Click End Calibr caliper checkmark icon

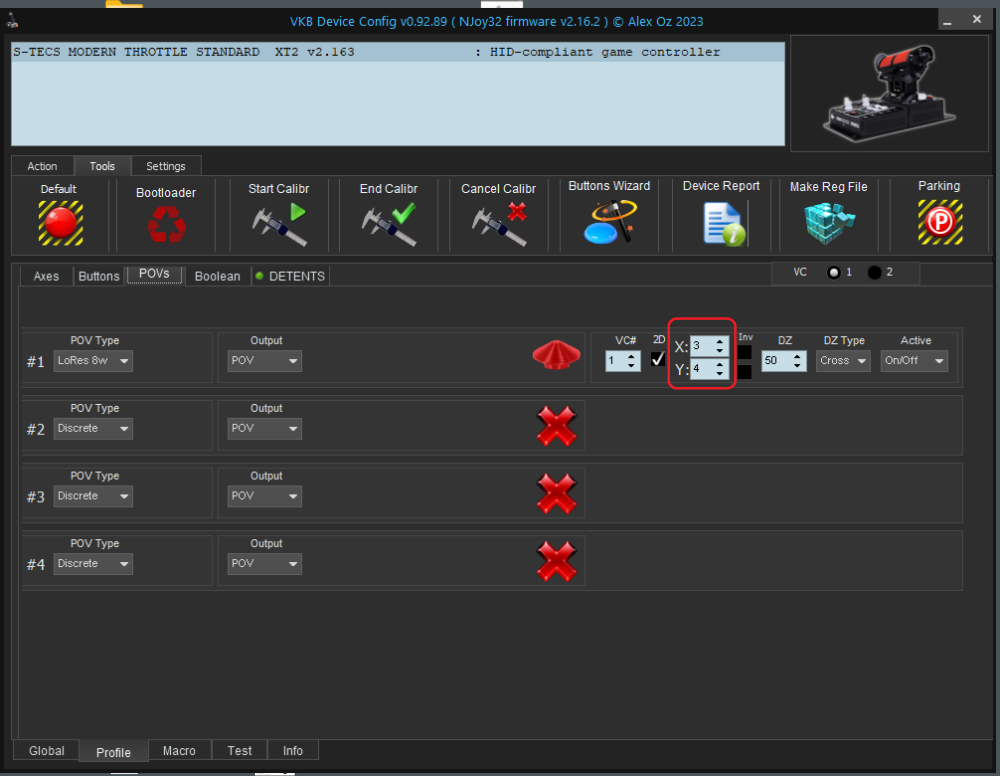pos(388,223)
